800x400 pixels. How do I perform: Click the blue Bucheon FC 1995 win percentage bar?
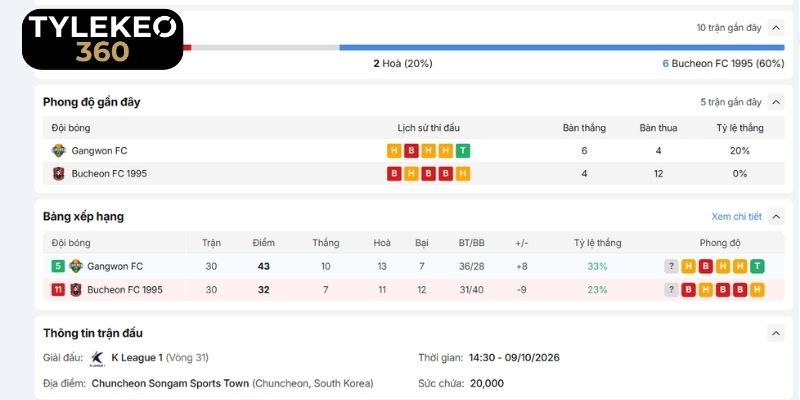pos(562,47)
